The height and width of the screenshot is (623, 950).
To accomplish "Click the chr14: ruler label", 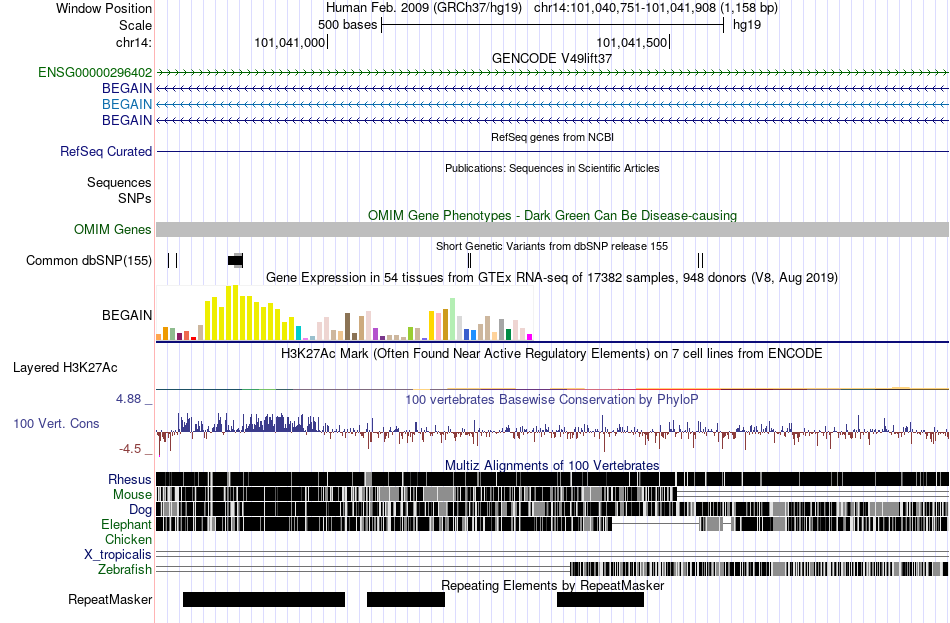I will click(133, 42).
